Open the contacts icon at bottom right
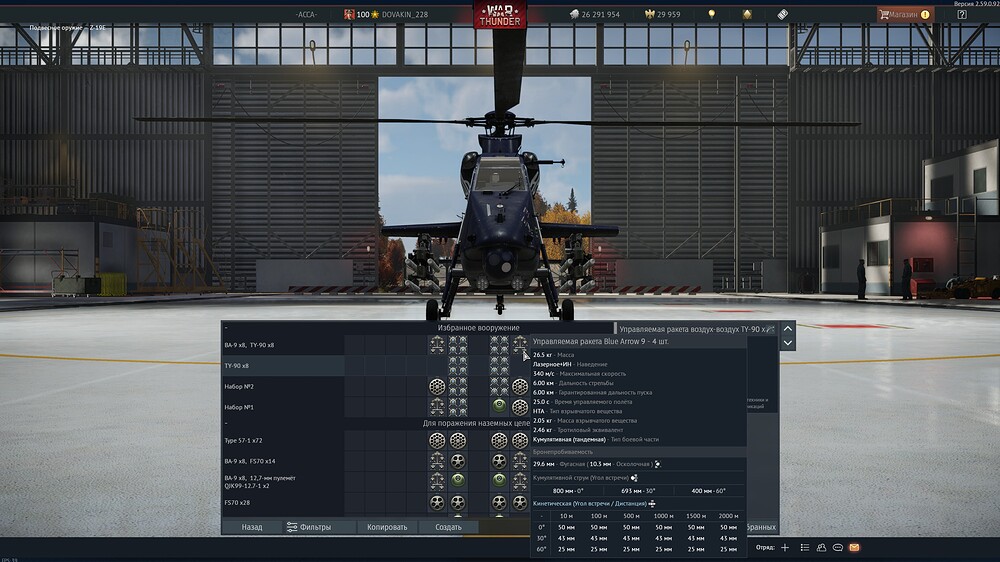Viewport: 1000px width, 562px height. (x=821, y=547)
